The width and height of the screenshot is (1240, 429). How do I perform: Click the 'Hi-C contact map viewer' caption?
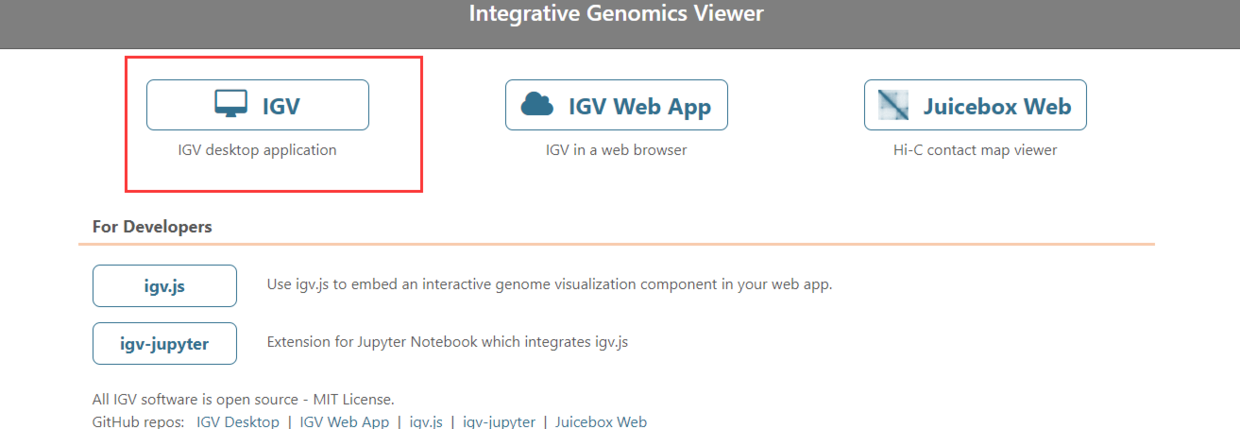975,150
